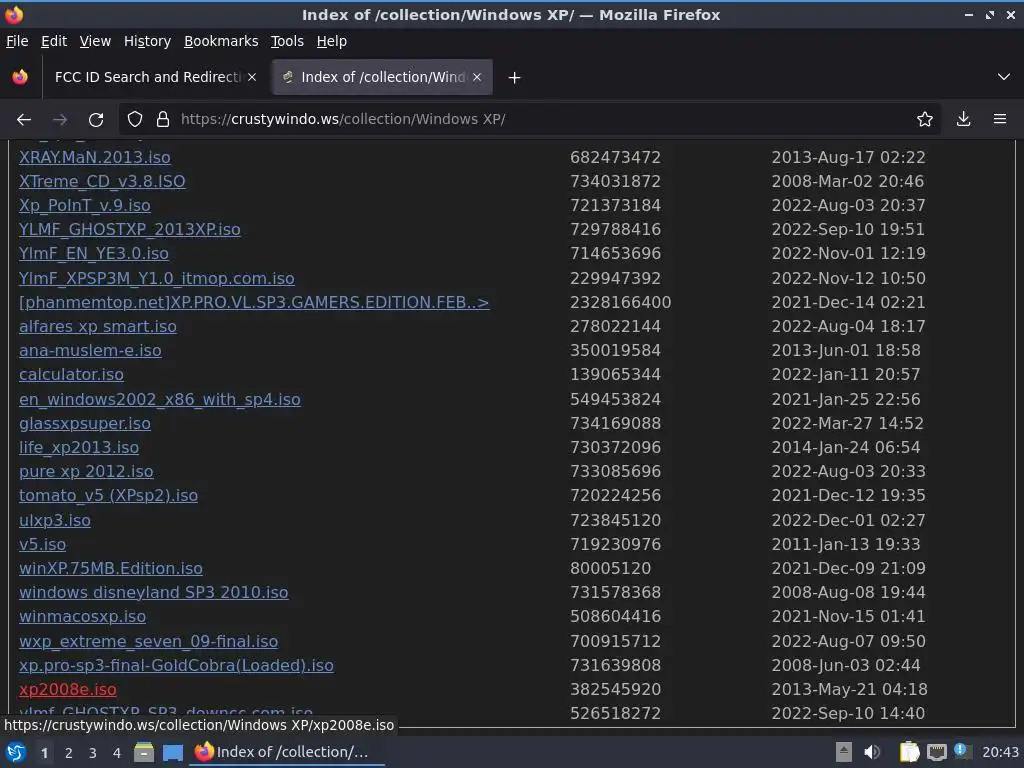Image resolution: width=1024 pixels, height=768 pixels.
Task: Open the History menu
Action: tap(148, 41)
